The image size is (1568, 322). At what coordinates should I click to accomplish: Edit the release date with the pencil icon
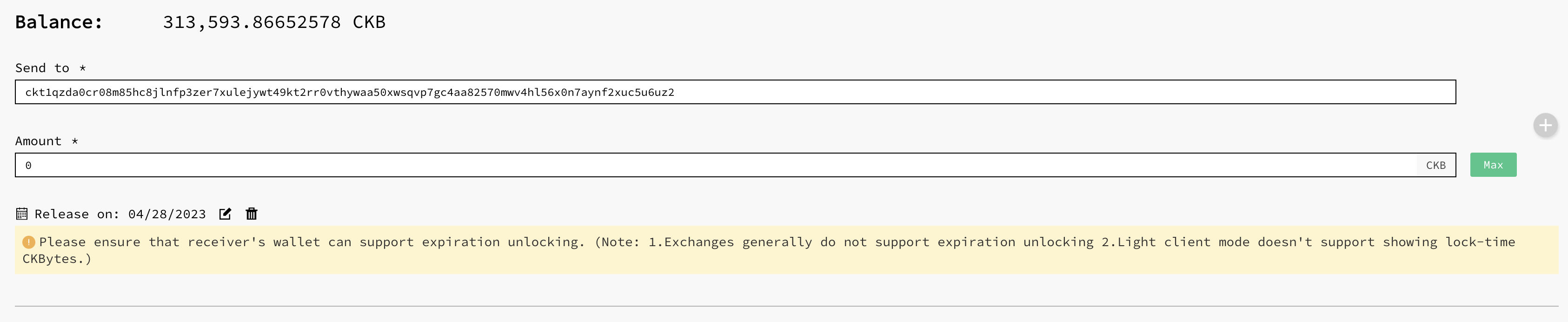coord(225,214)
